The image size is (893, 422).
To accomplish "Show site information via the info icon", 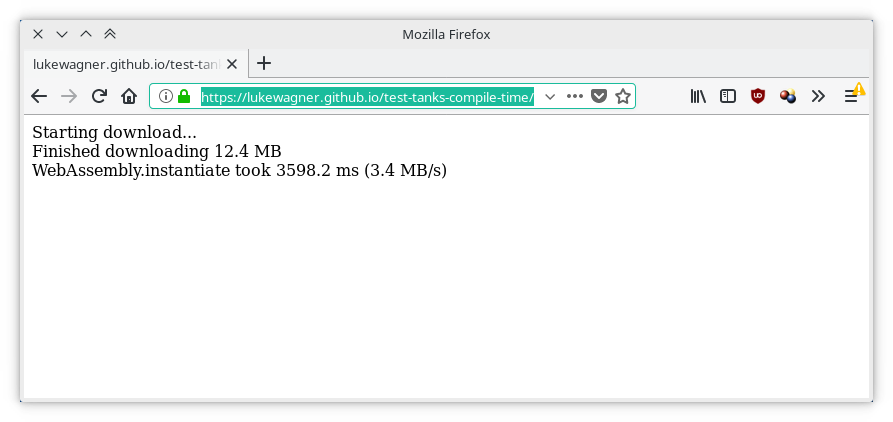I will pyautogui.click(x=165, y=96).
